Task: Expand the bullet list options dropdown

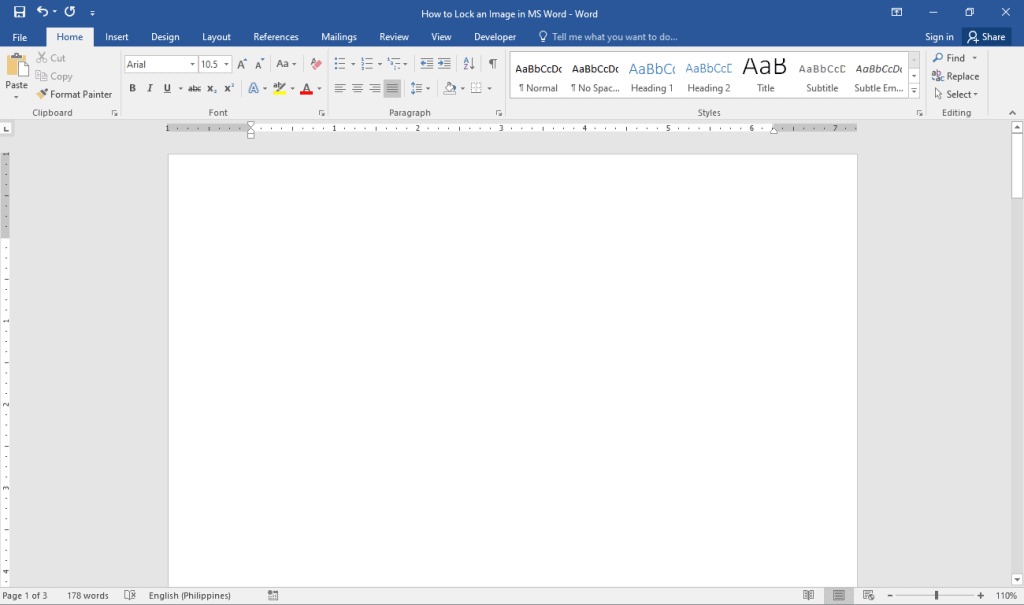Action: [x=351, y=63]
